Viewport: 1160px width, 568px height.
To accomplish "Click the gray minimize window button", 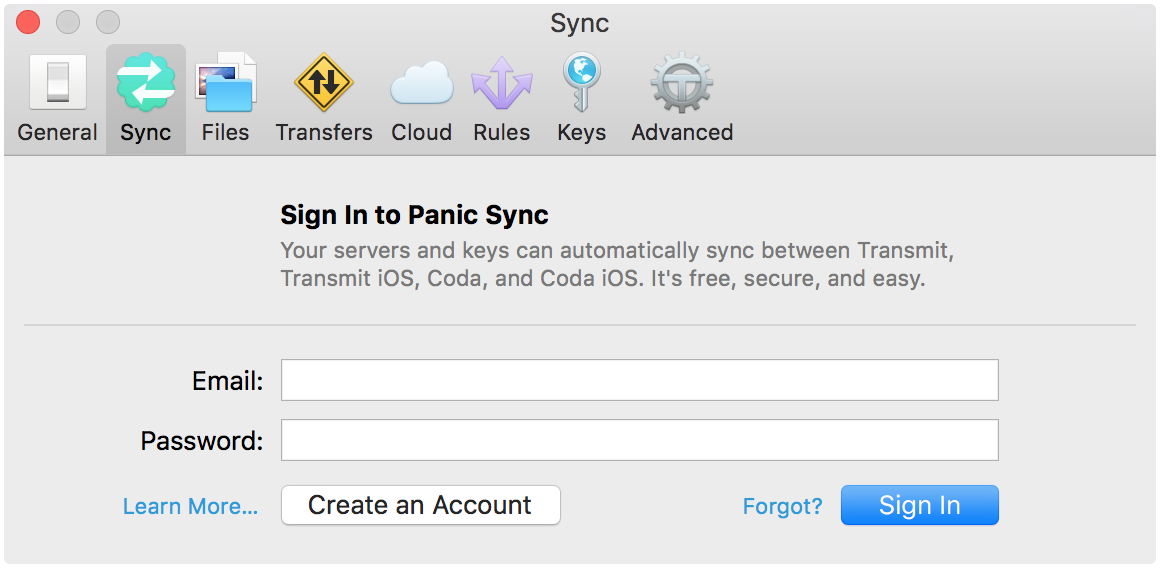I will tap(68, 22).
